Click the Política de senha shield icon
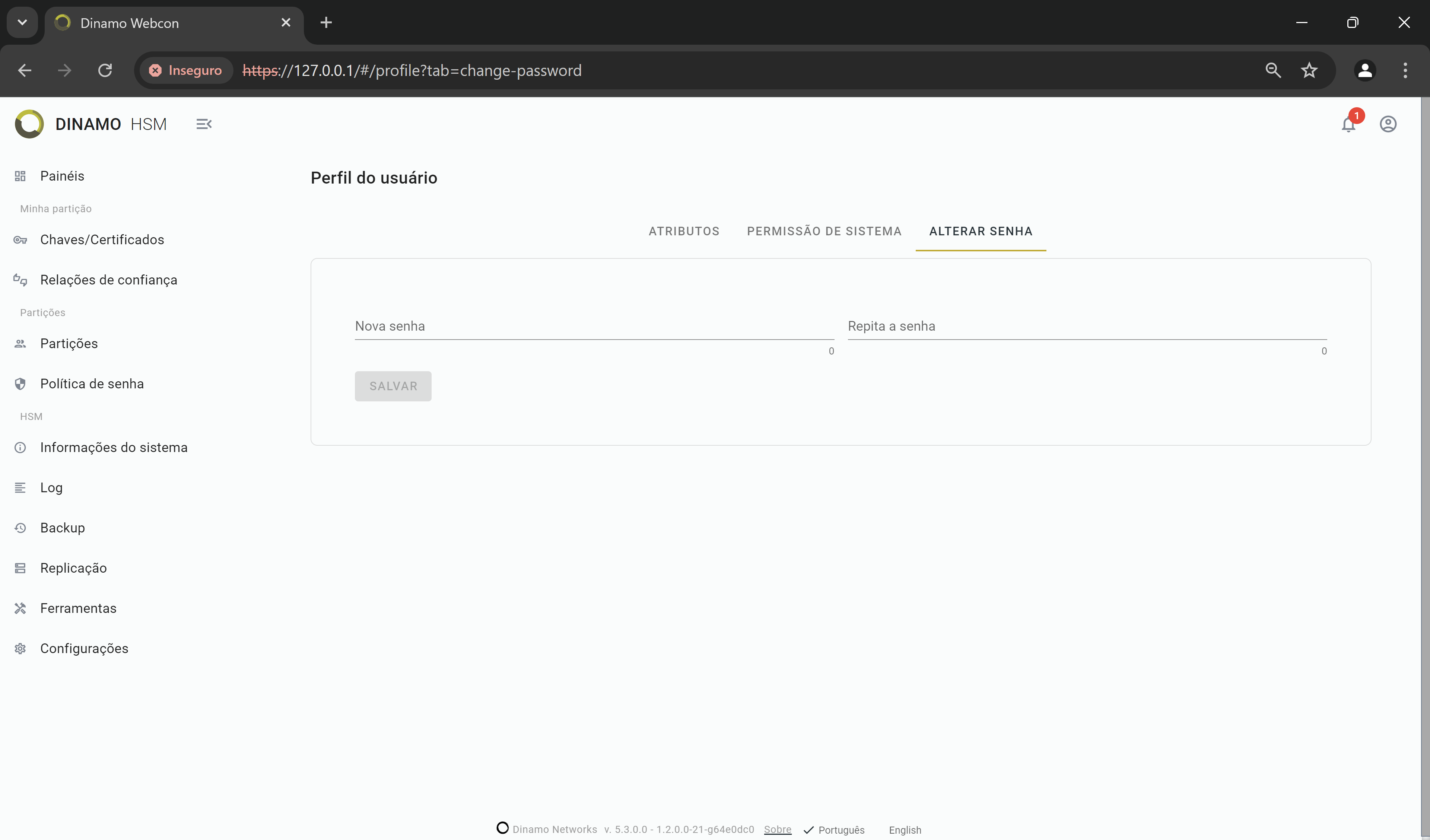 coord(20,384)
